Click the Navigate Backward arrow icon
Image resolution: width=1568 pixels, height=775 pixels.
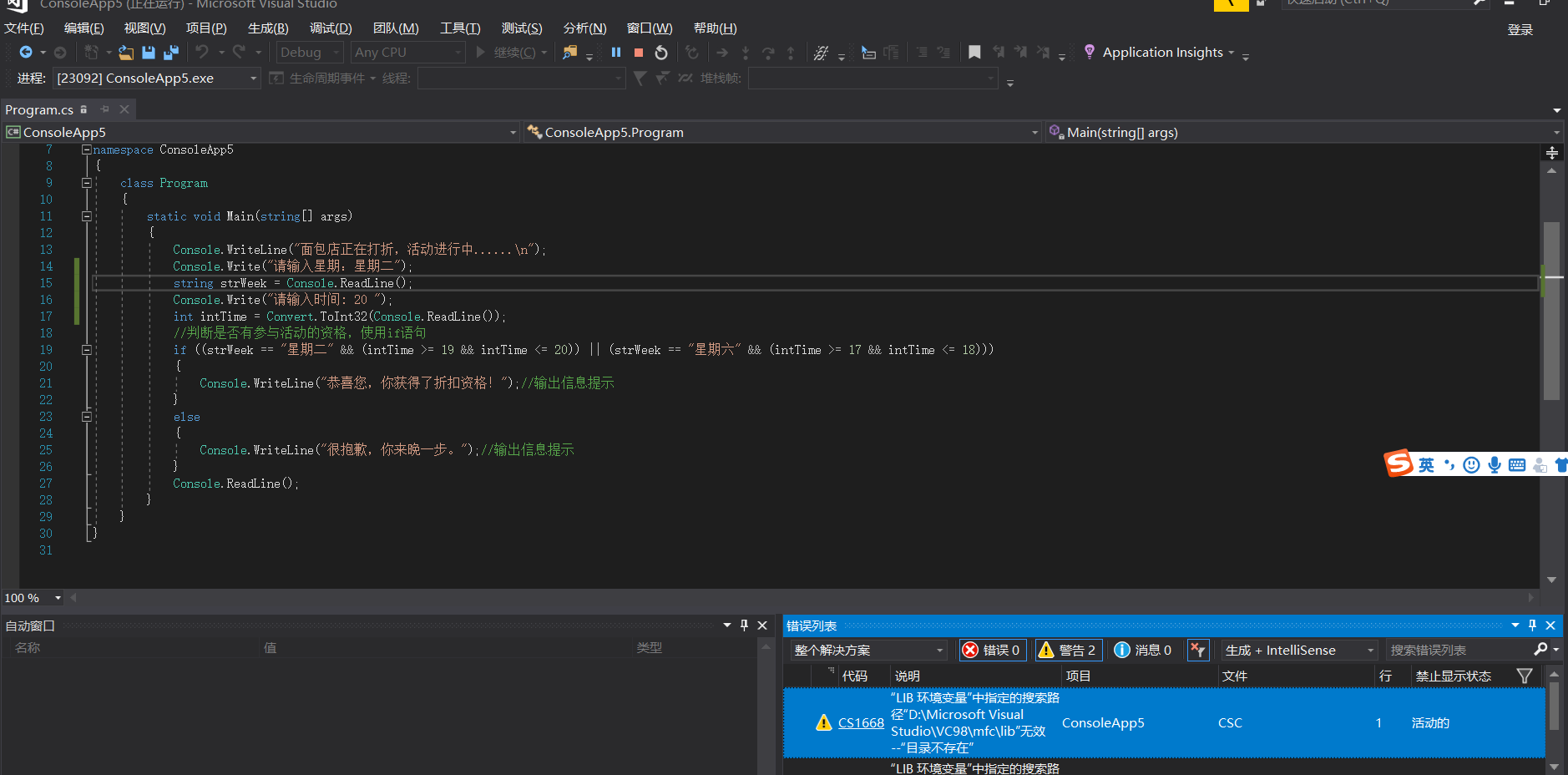pos(26,53)
